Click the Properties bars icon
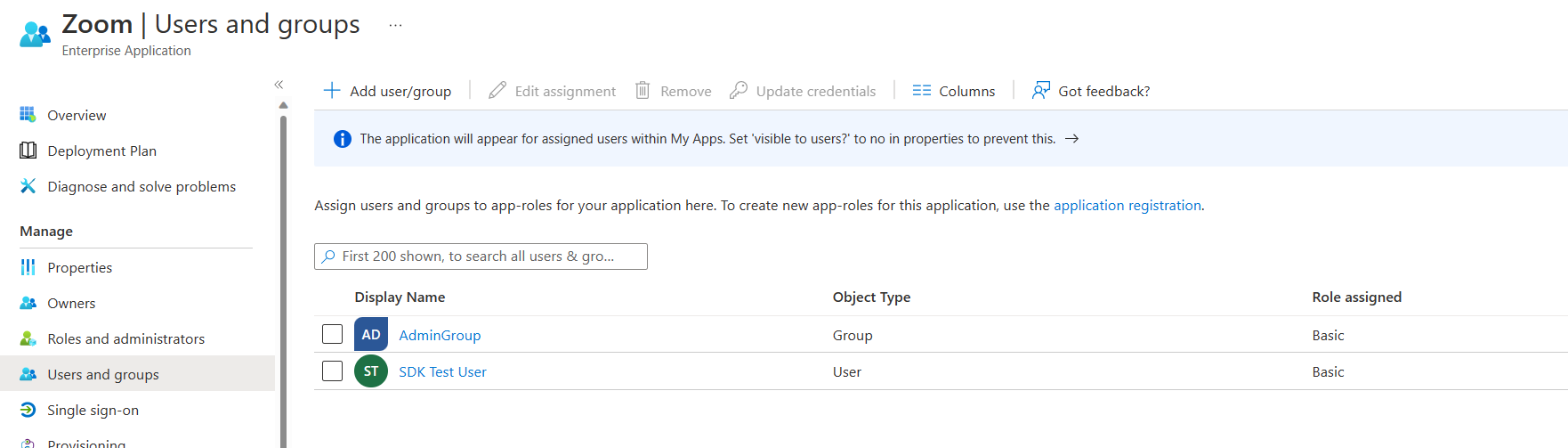 28,267
